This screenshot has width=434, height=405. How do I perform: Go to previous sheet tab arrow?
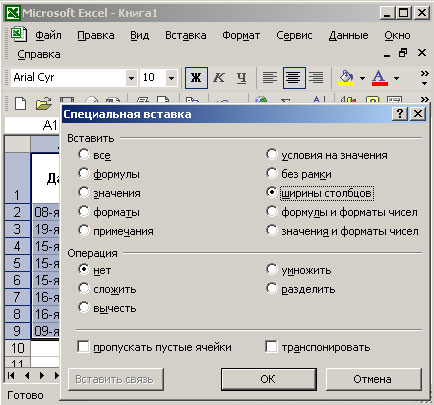point(27,376)
